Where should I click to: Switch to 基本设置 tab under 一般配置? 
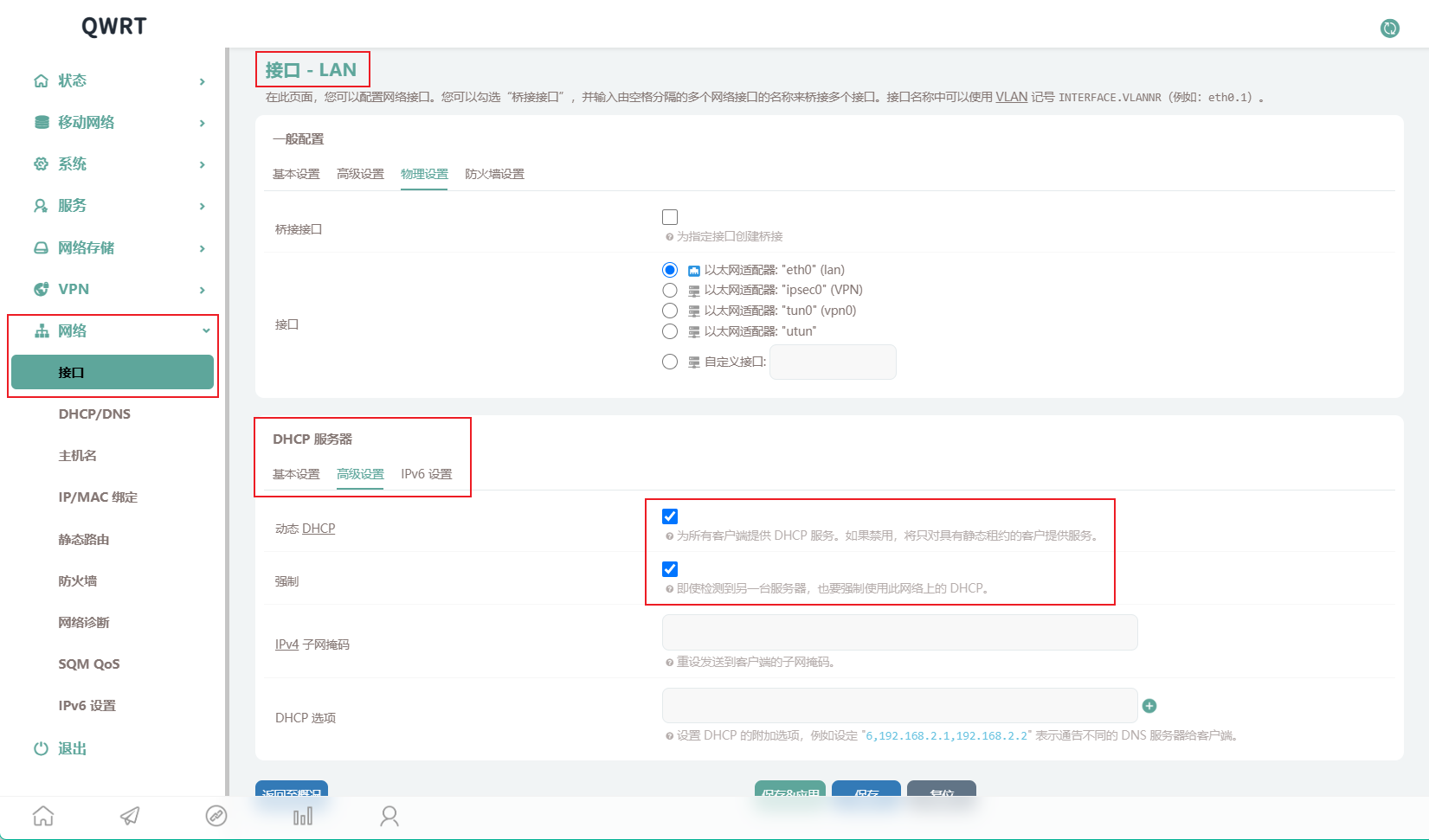pos(296,174)
